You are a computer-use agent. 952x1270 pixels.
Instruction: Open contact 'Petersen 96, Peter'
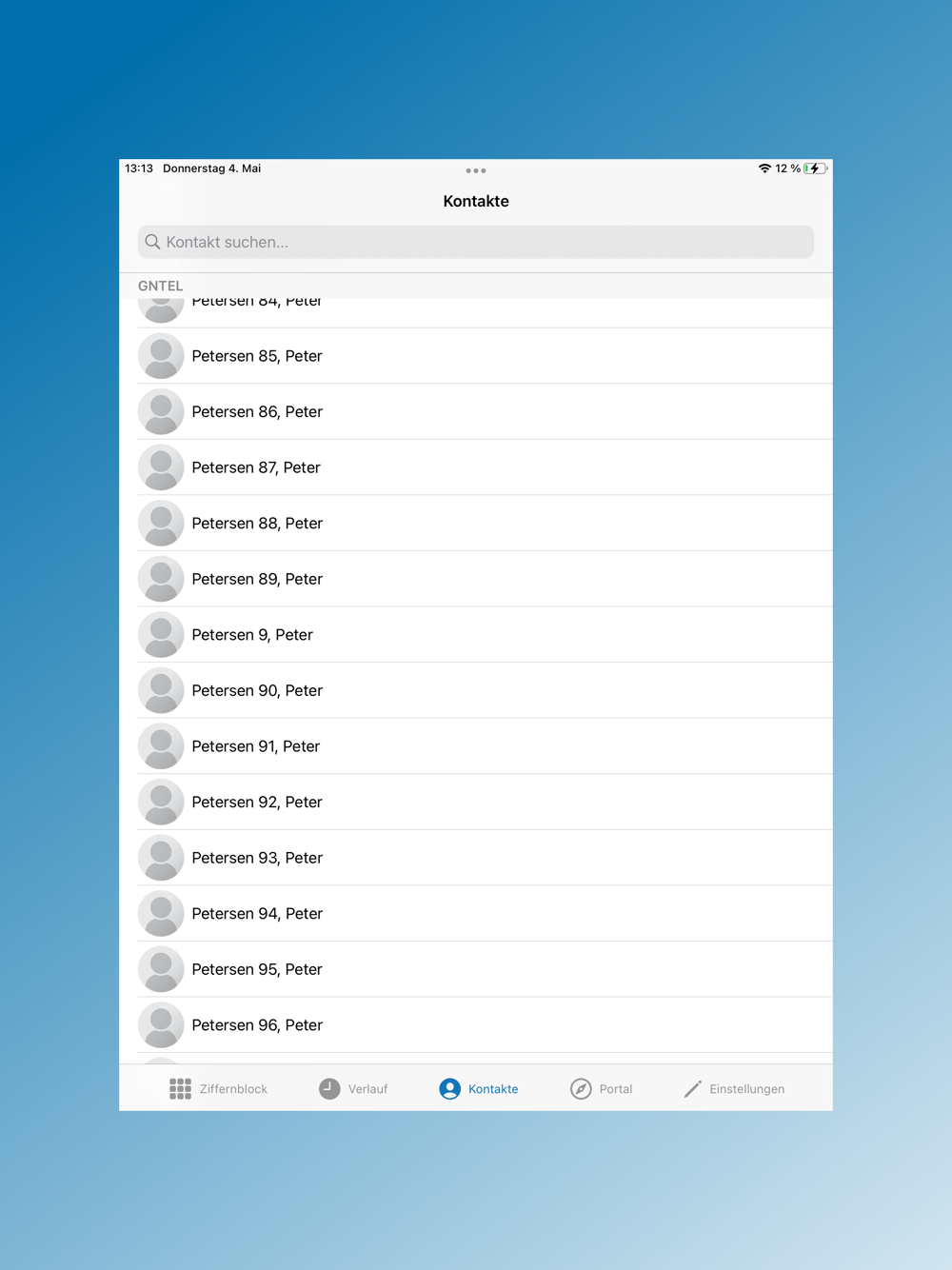pos(476,1025)
